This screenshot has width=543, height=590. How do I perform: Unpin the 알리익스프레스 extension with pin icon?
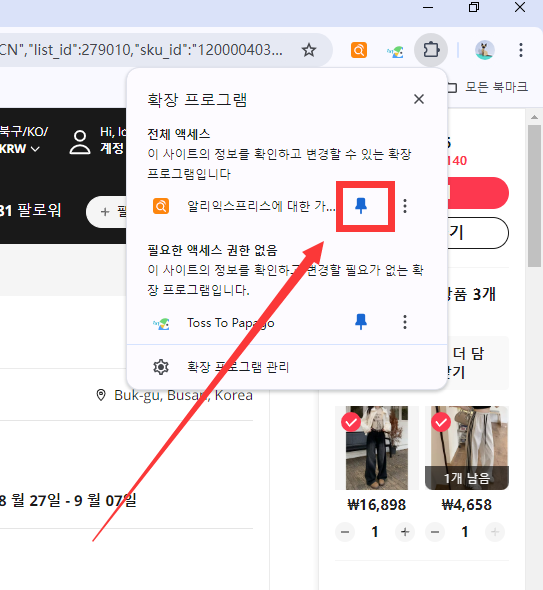pyautogui.click(x=361, y=206)
